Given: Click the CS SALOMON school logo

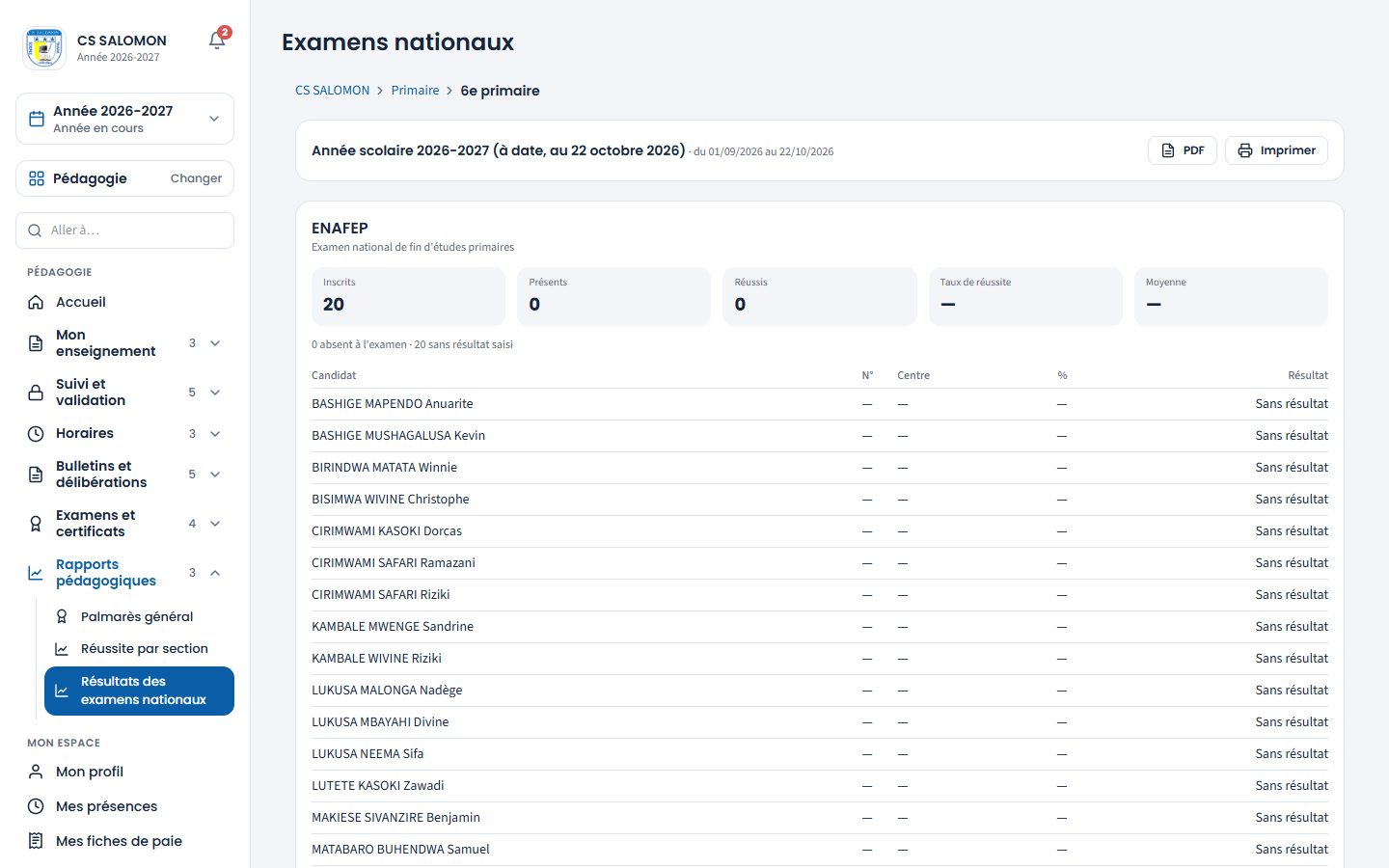Looking at the screenshot, I should click(x=44, y=47).
